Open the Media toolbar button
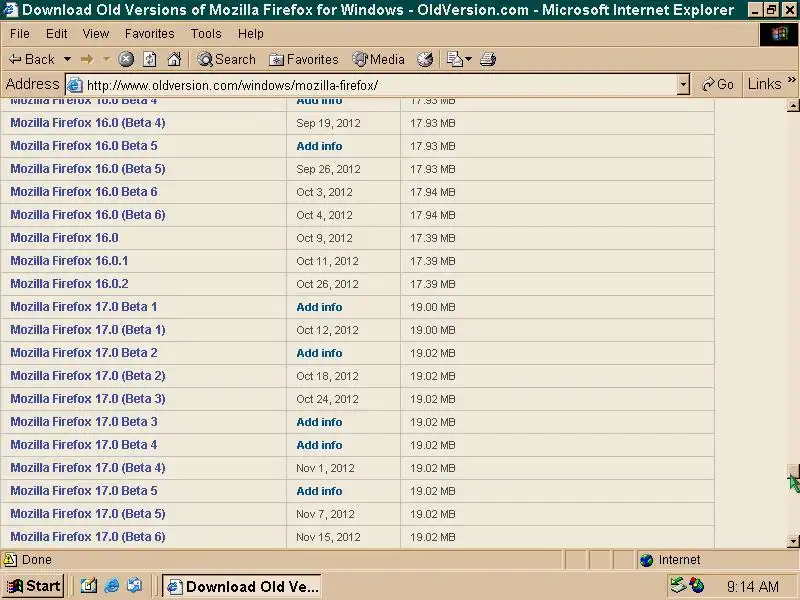The height and width of the screenshot is (600, 800). tap(379, 59)
